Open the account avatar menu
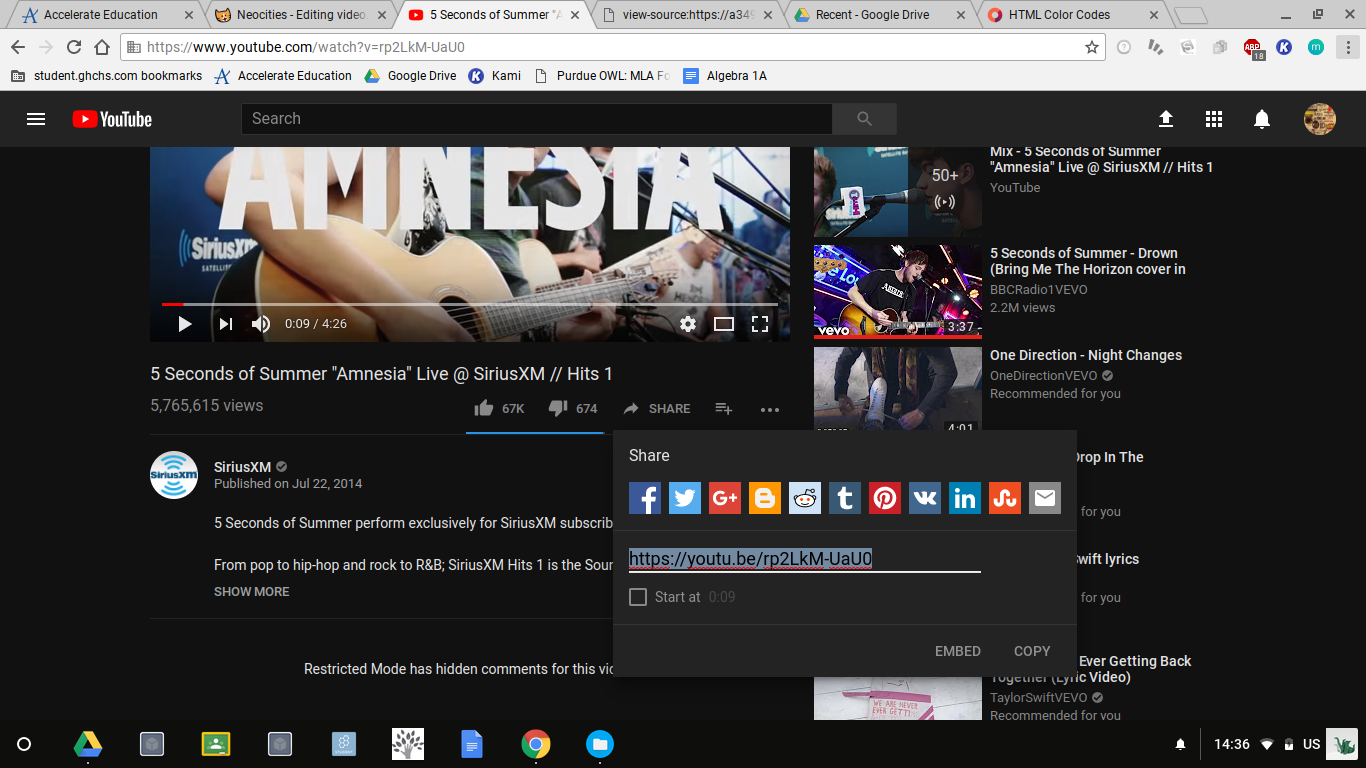The width and height of the screenshot is (1366, 768). tap(1320, 119)
